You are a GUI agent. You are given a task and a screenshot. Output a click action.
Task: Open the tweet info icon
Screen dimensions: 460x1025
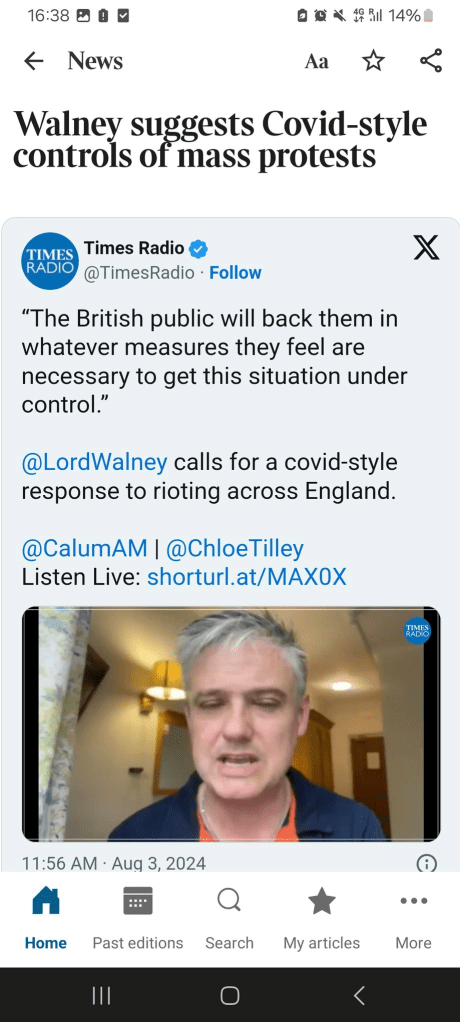(426, 864)
